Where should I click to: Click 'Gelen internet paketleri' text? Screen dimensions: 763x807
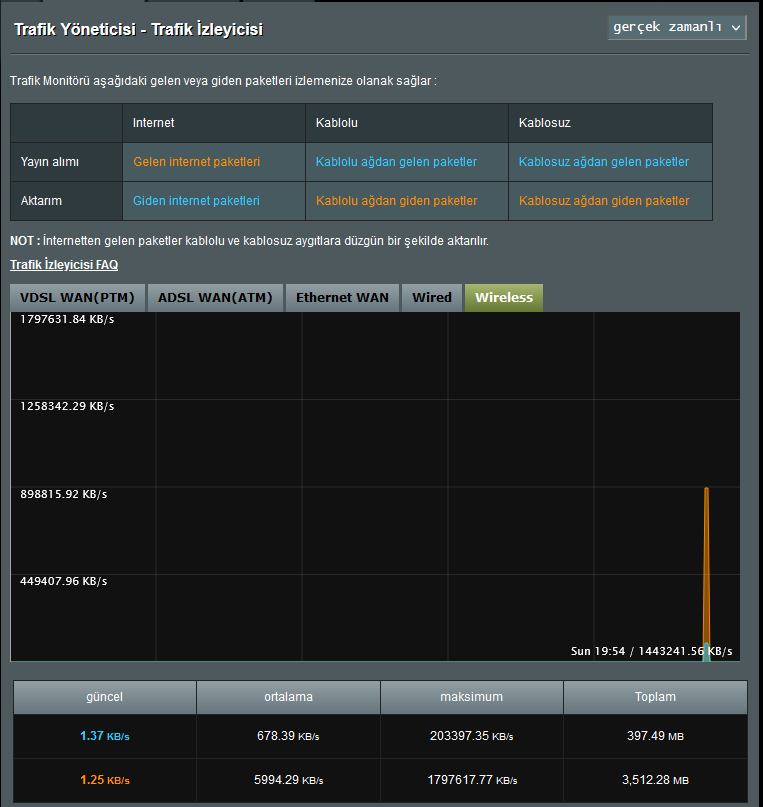[x=197, y=162]
